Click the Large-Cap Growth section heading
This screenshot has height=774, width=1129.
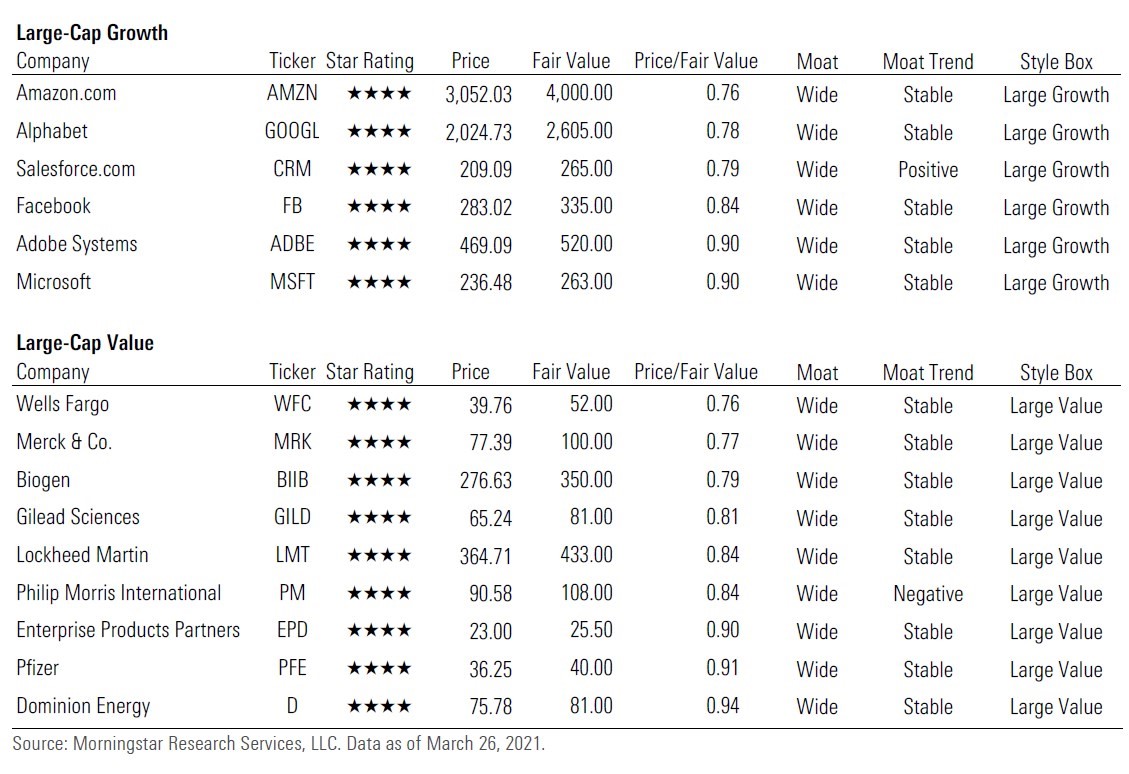pyautogui.click(x=92, y=32)
